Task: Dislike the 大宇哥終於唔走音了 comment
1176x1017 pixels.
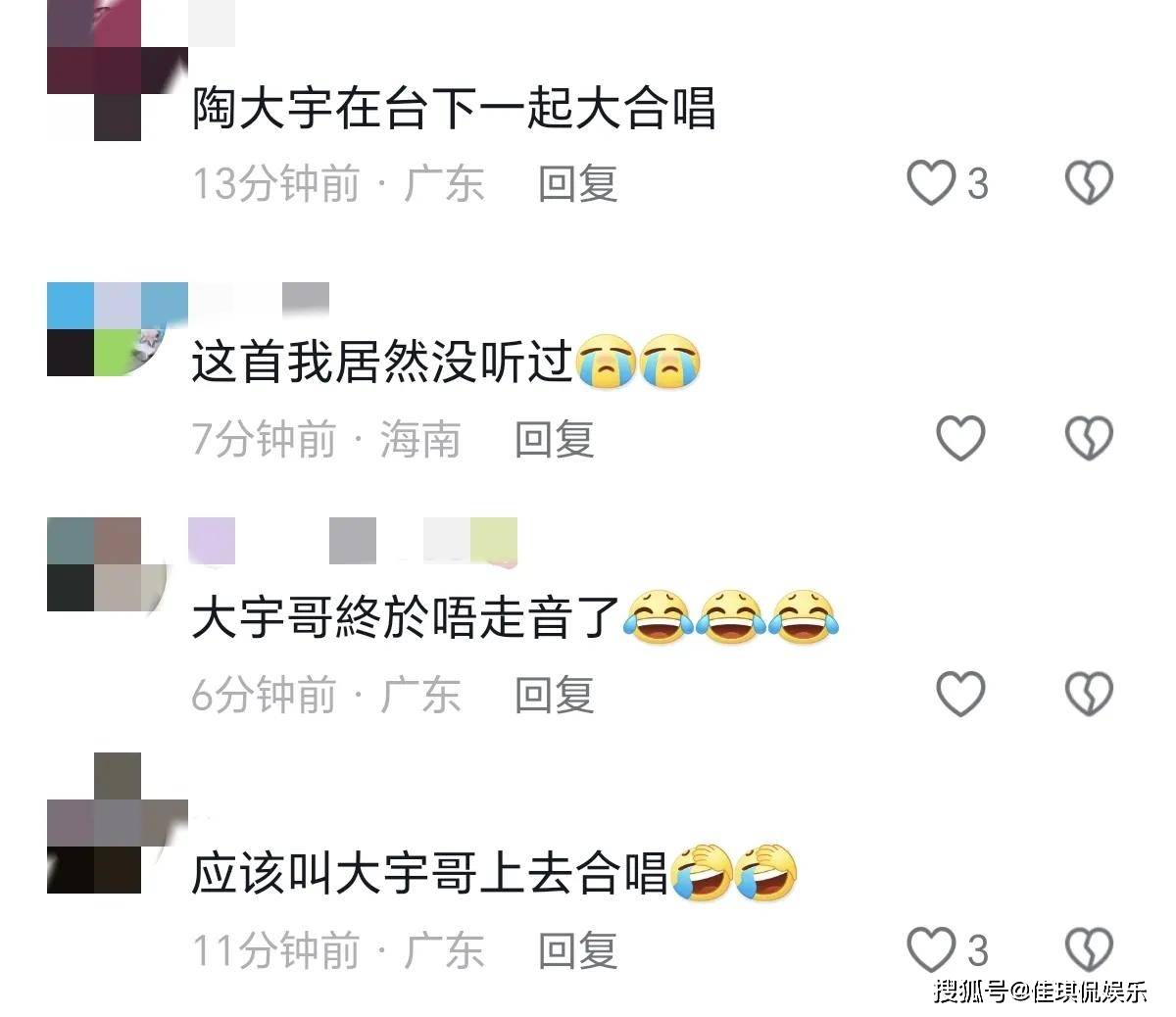Action: coord(1089,694)
